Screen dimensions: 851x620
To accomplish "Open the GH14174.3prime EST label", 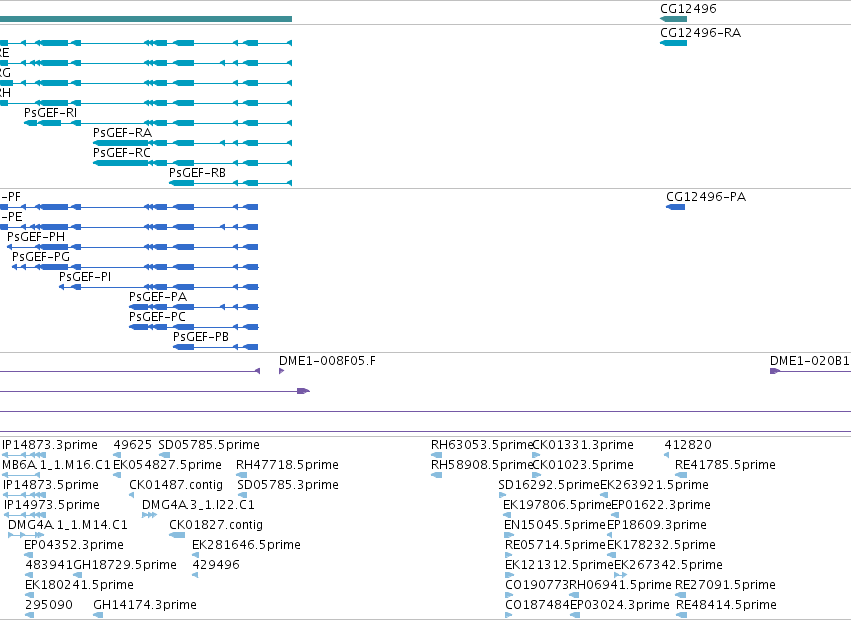I will (x=145, y=605).
